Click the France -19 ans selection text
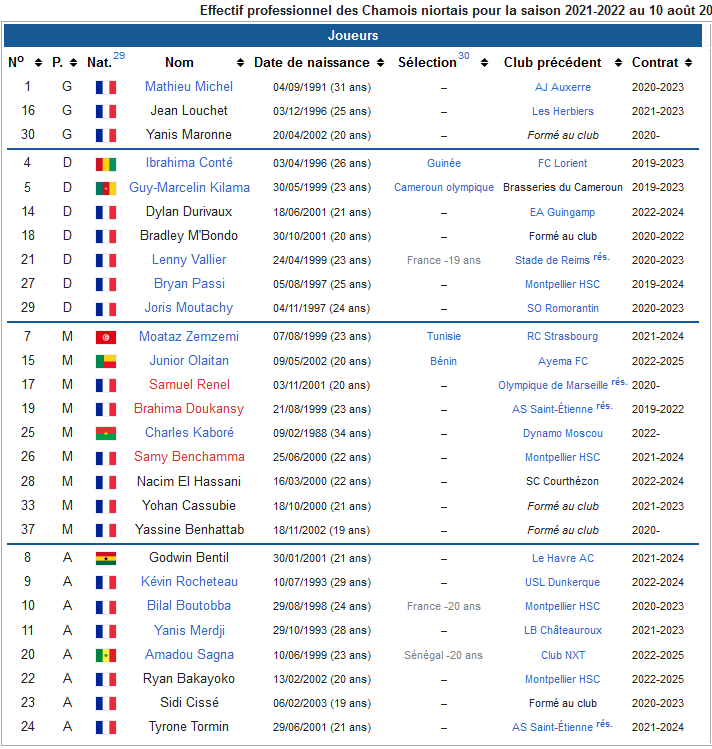 click(444, 260)
